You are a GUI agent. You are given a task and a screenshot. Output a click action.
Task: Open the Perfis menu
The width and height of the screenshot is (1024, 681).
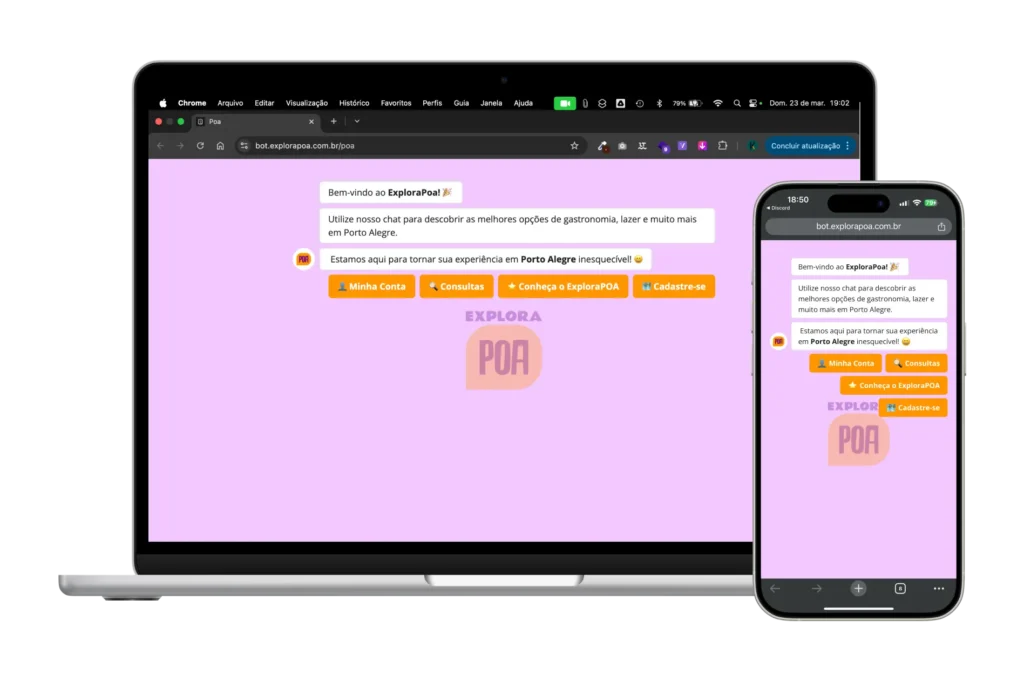pyautogui.click(x=432, y=103)
